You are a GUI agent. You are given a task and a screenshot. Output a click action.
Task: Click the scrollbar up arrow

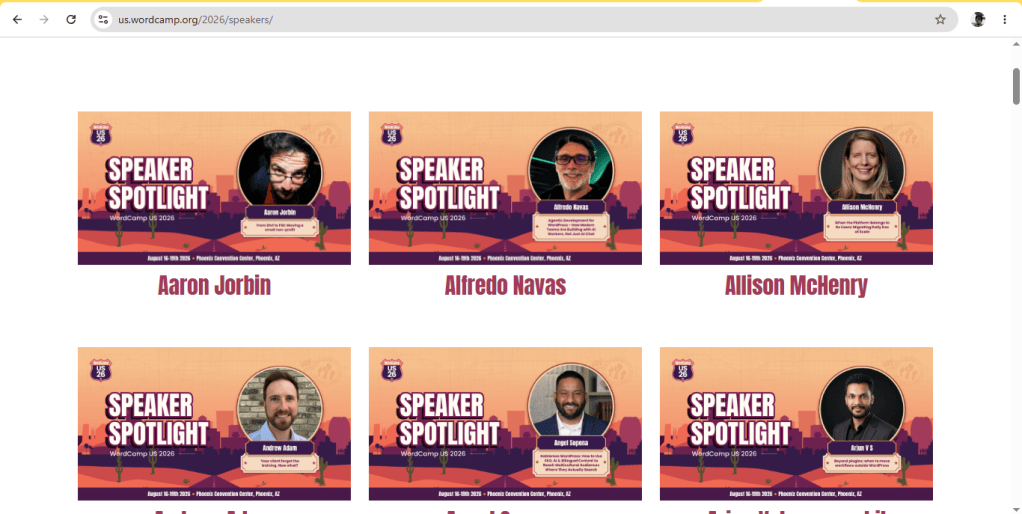coord(1016,44)
